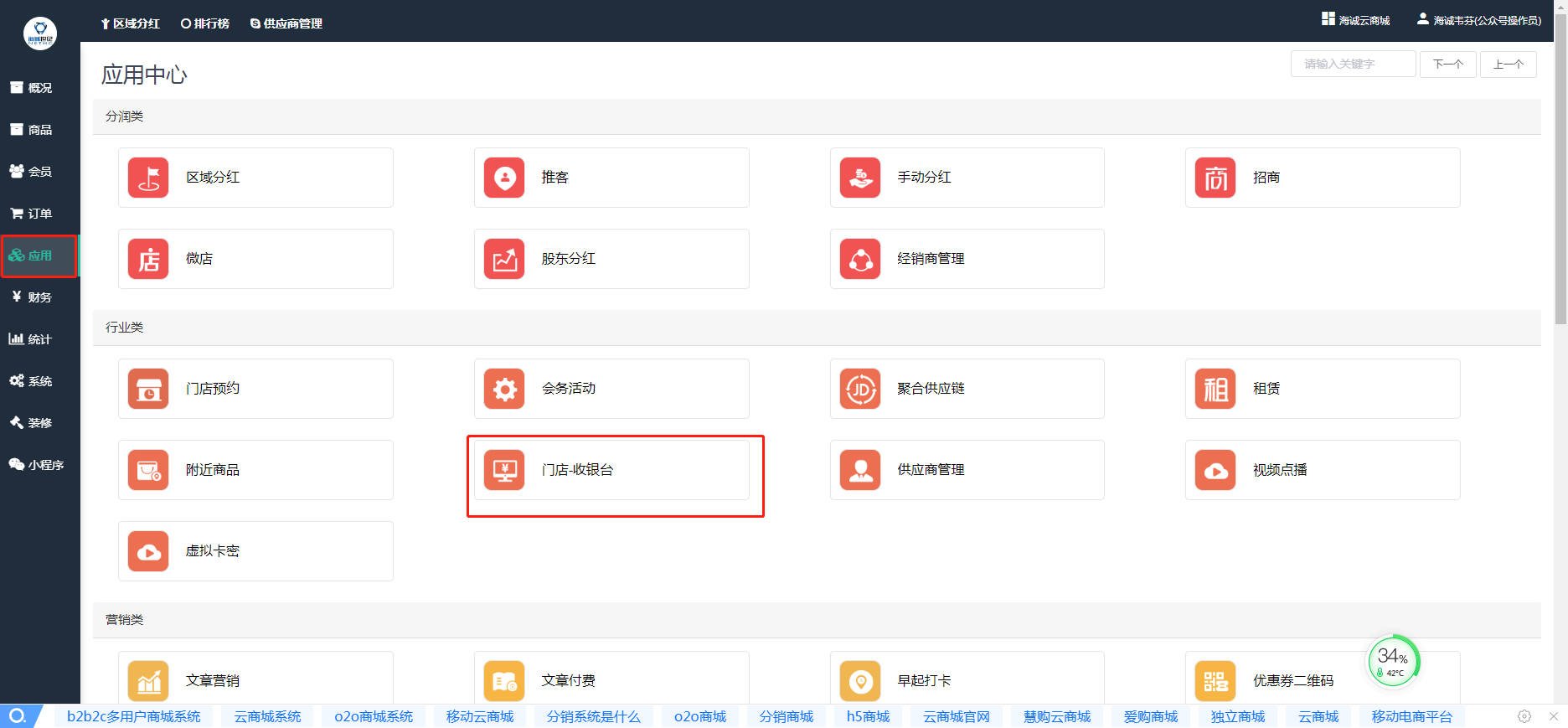Open the 云商城官网 link

point(957,716)
